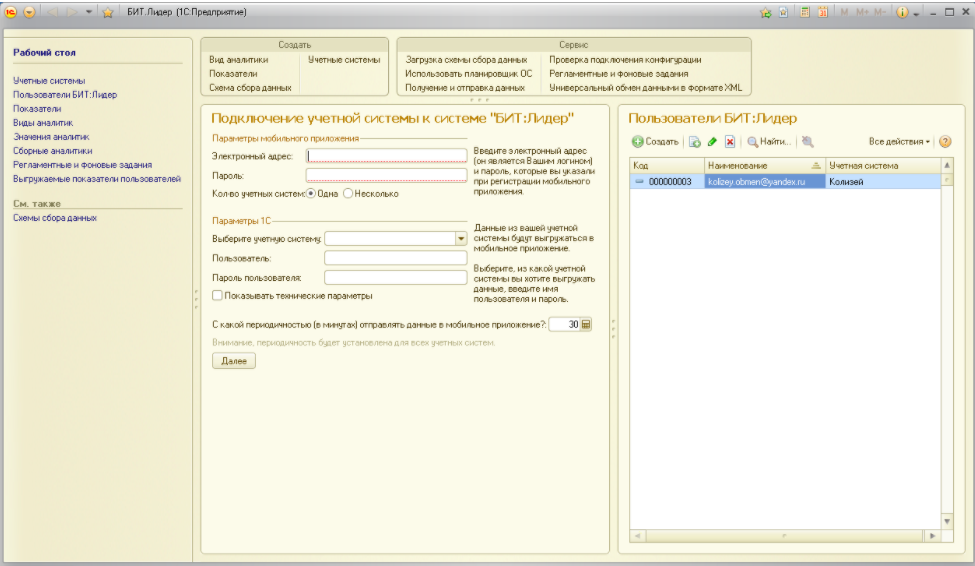Open Схема сбора данных in Создать panel
Screen dimensions: 975x566
point(250,88)
